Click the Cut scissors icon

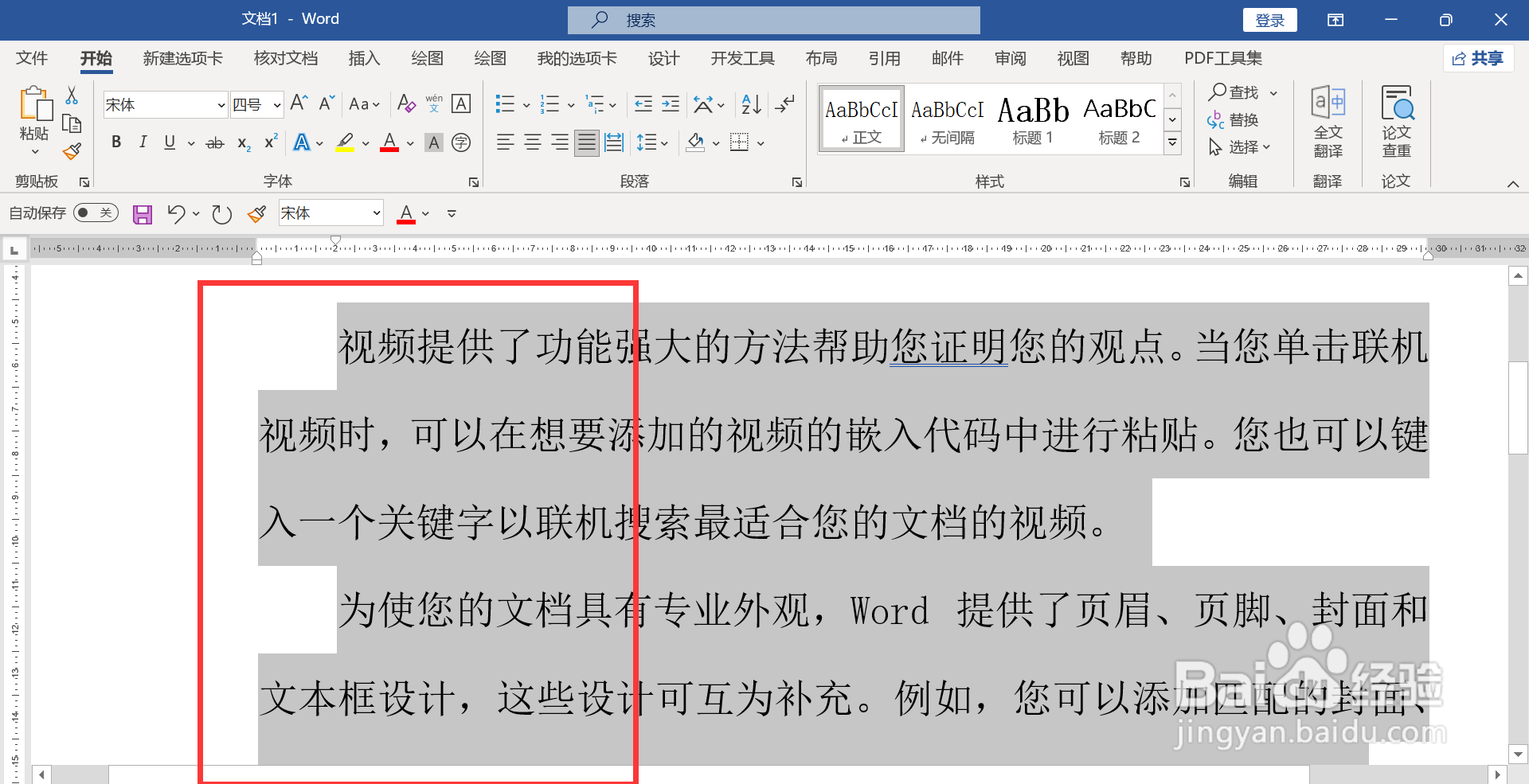click(x=72, y=96)
